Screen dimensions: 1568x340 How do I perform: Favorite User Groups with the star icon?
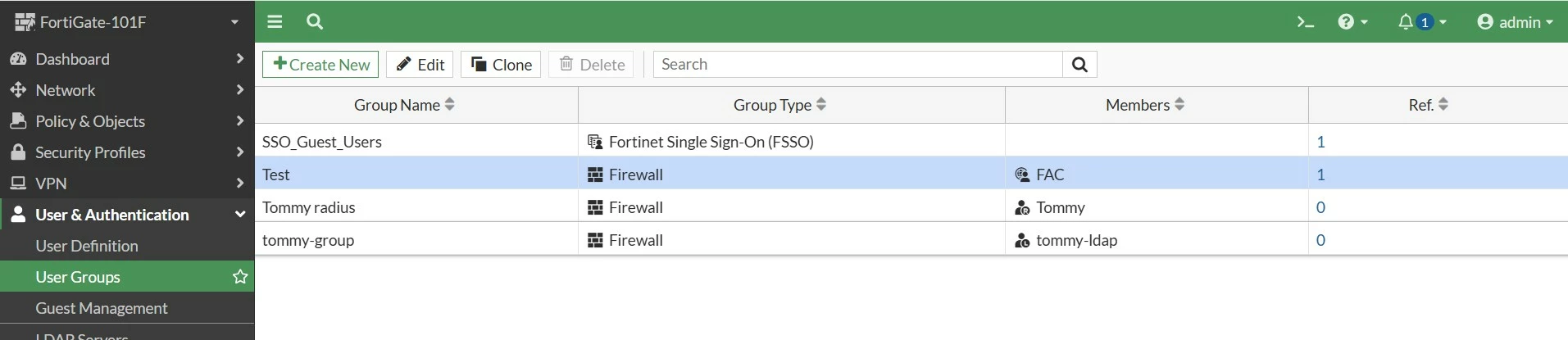(240, 277)
